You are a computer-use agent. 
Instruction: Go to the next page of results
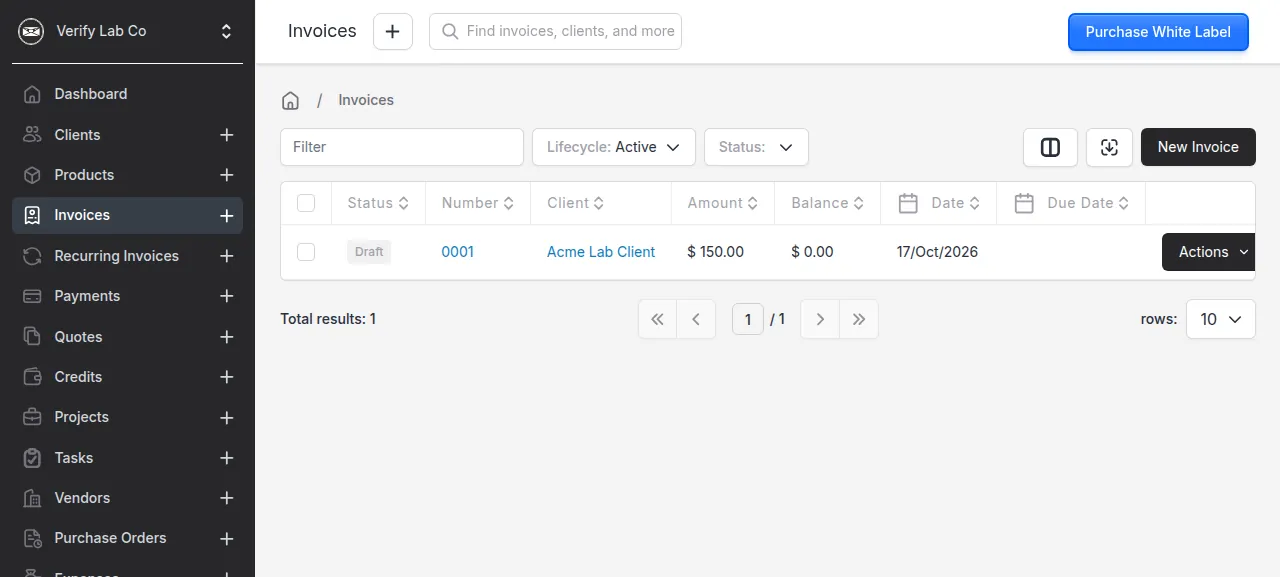820,320
